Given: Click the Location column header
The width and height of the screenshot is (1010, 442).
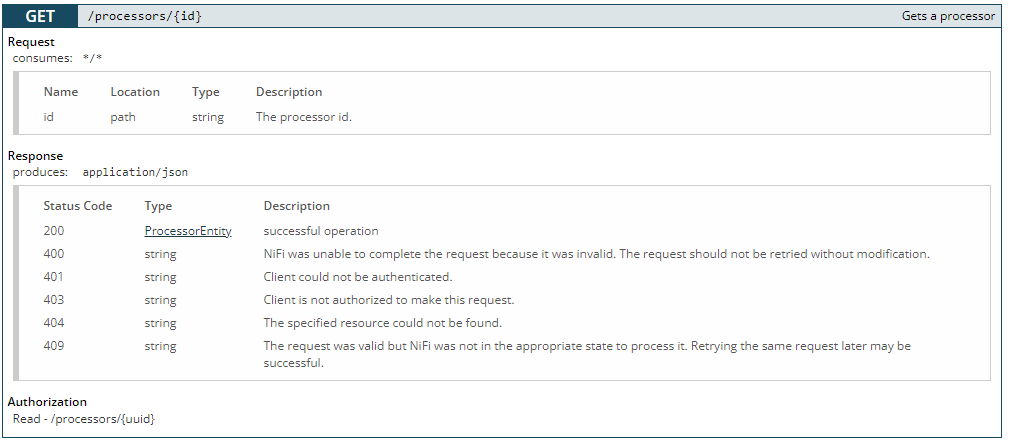Looking at the screenshot, I should (x=135, y=92).
